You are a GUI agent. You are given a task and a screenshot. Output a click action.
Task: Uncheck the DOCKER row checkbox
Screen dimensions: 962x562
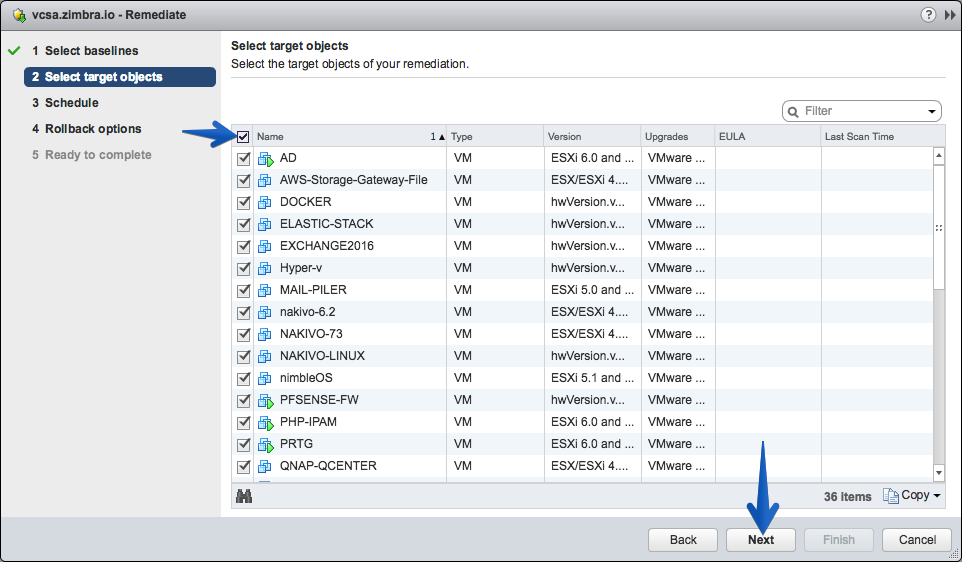244,203
